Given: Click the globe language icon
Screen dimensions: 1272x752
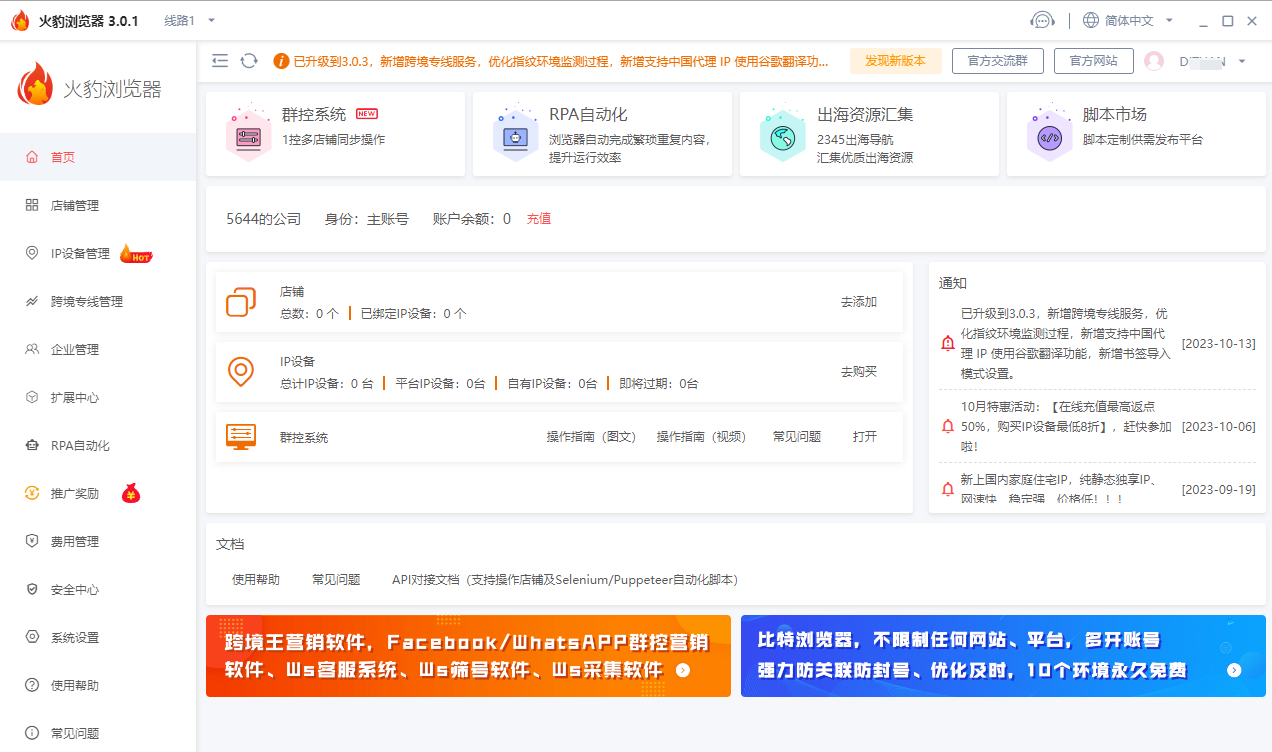Looking at the screenshot, I should [x=1091, y=20].
